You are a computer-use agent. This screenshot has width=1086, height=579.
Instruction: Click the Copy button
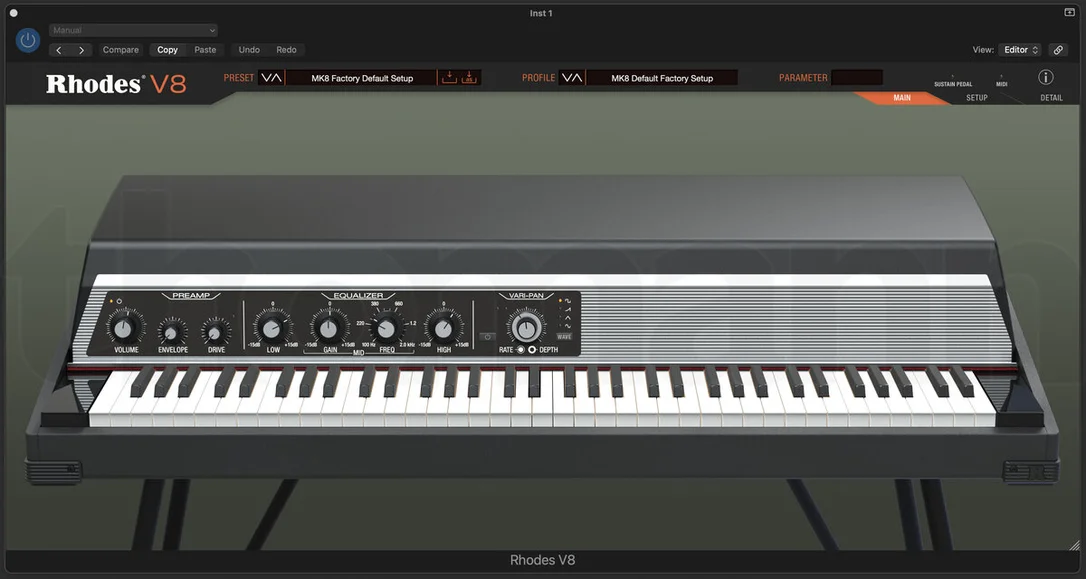[167, 50]
